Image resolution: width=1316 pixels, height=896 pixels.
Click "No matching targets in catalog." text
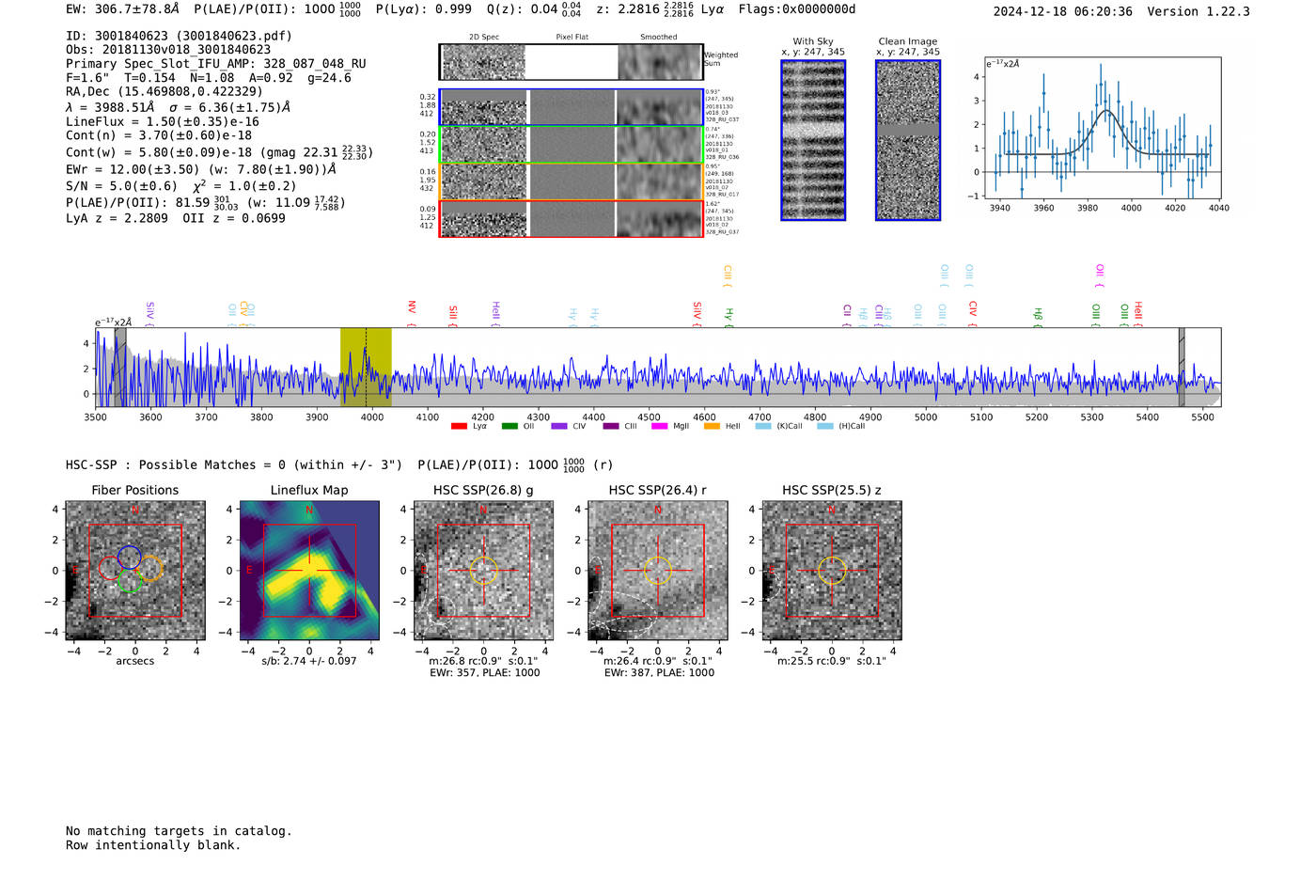[x=179, y=831]
